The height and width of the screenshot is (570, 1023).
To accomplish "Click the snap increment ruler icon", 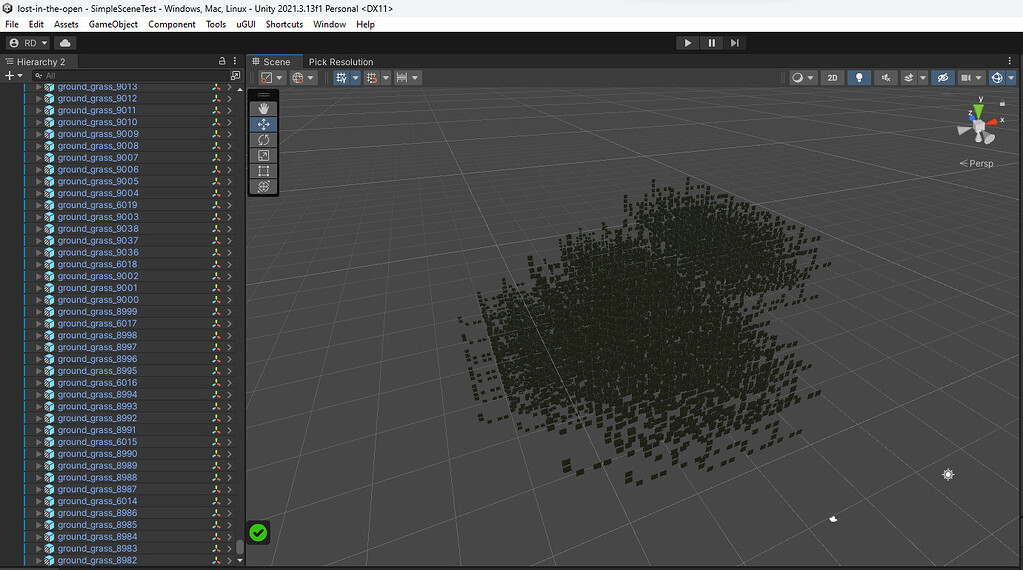I will [x=402, y=78].
